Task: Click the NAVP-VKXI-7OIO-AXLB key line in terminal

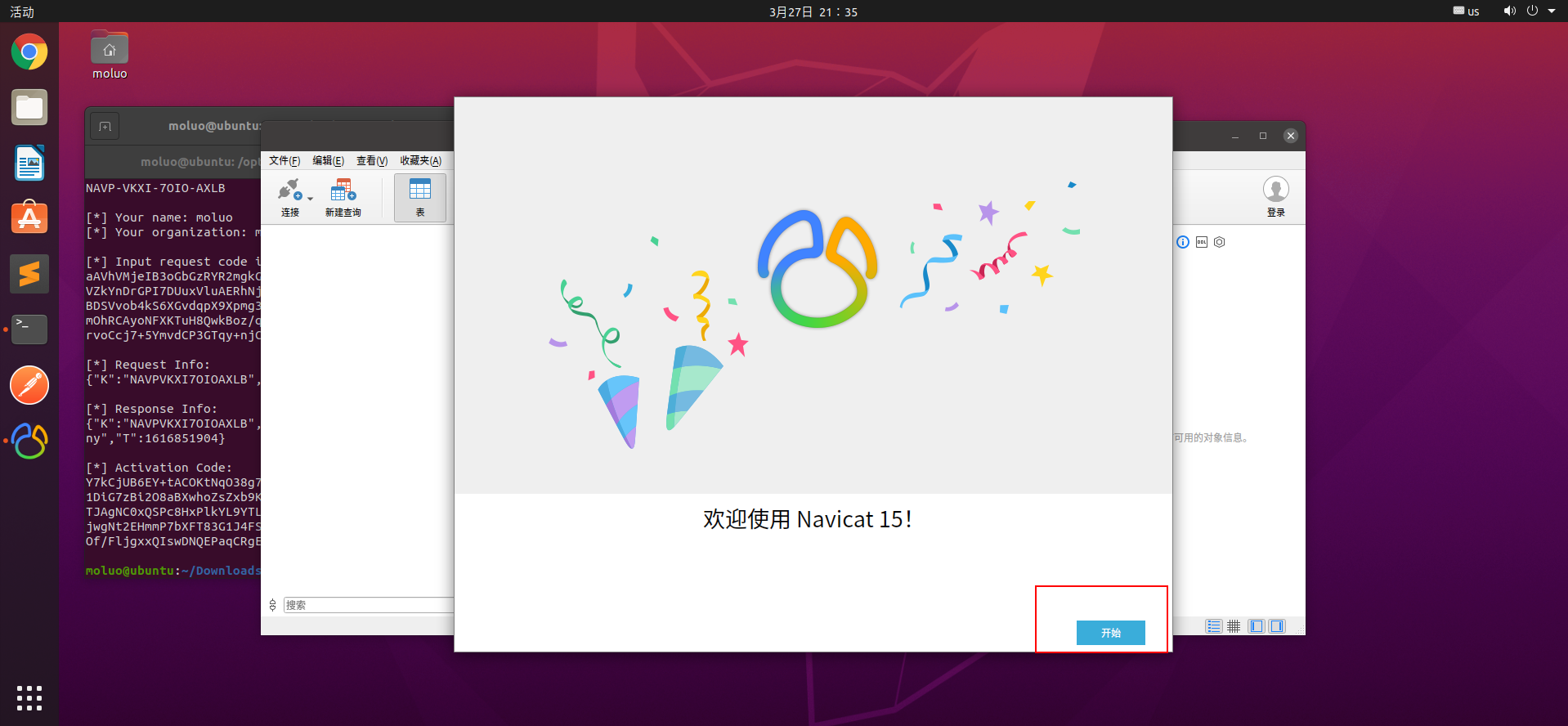Action: pos(155,188)
